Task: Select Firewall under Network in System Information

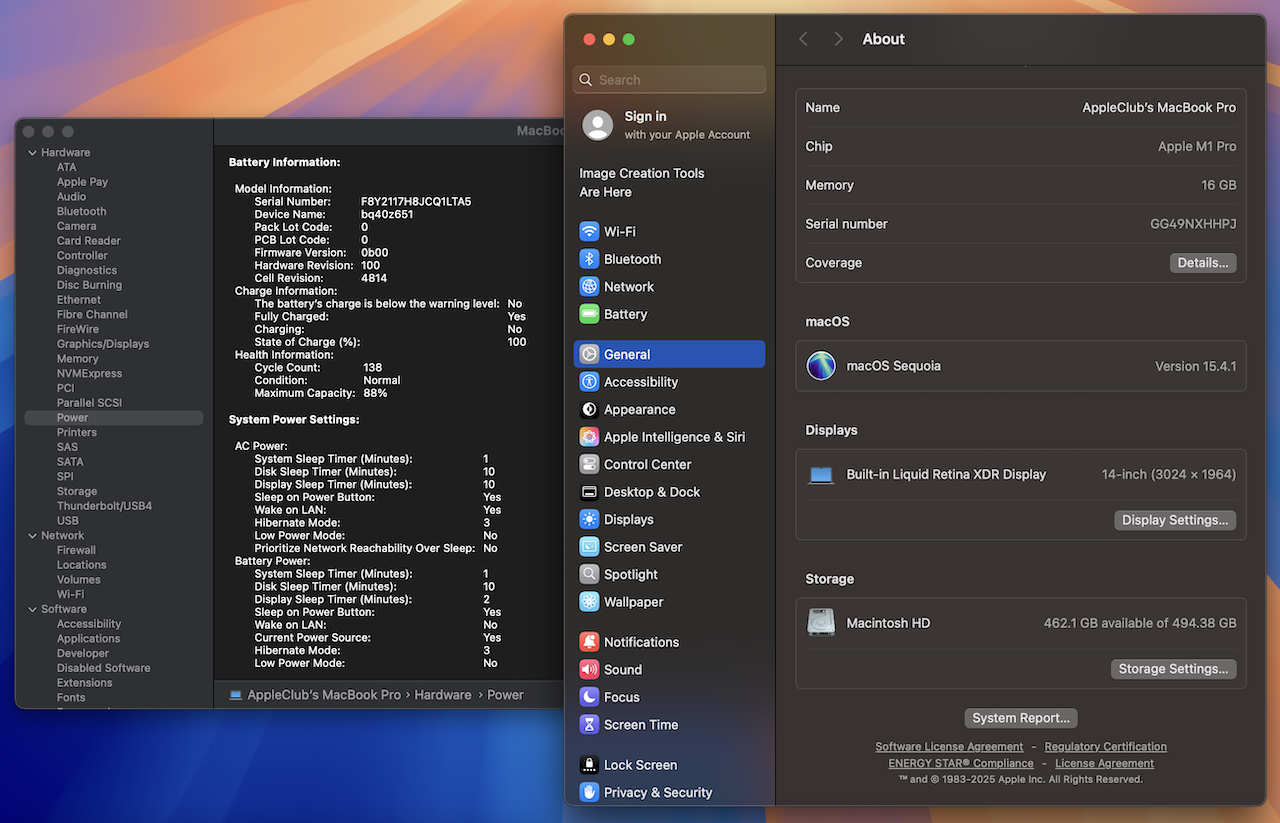Action: (x=76, y=550)
